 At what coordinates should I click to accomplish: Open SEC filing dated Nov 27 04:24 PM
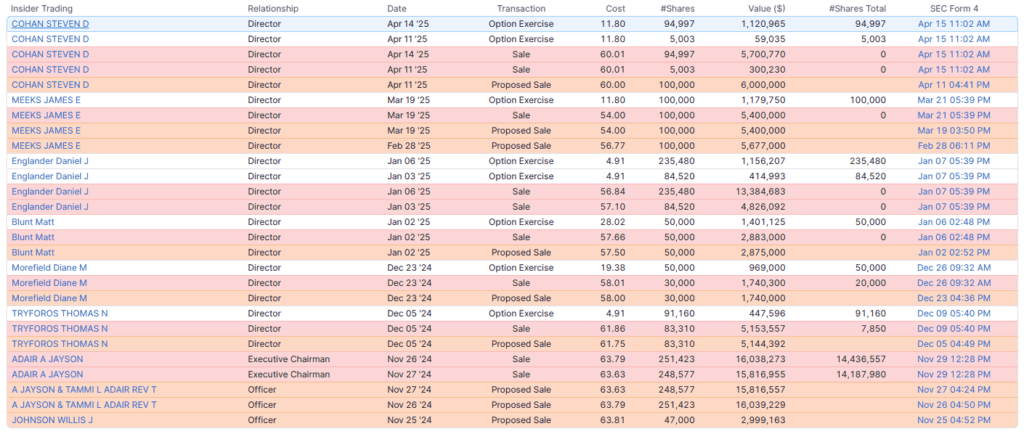tap(953, 389)
